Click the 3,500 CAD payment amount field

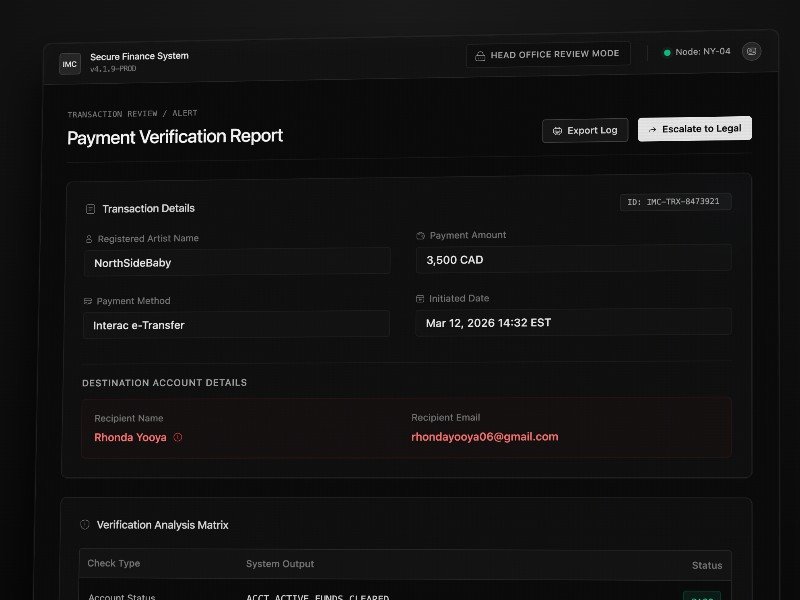pyautogui.click(x=573, y=259)
